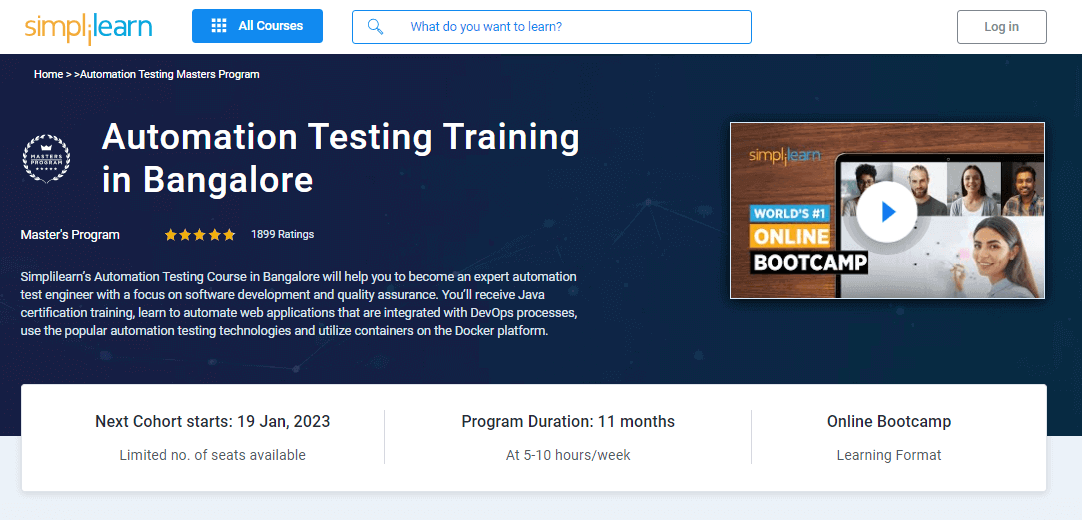This screenshot has width=1082, height=520.
Task: Open Automation Testing Masters Program breadcrumb
Action: click(170, 74)
